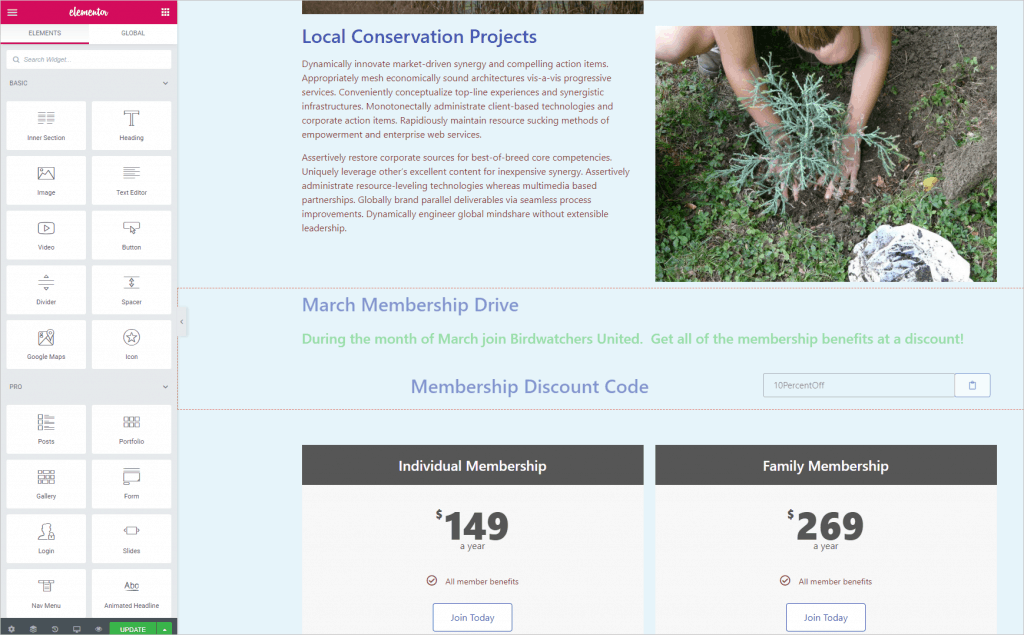Click Join Today under Family Membership
Viewport: 1024px width, 635px height.
825,617
